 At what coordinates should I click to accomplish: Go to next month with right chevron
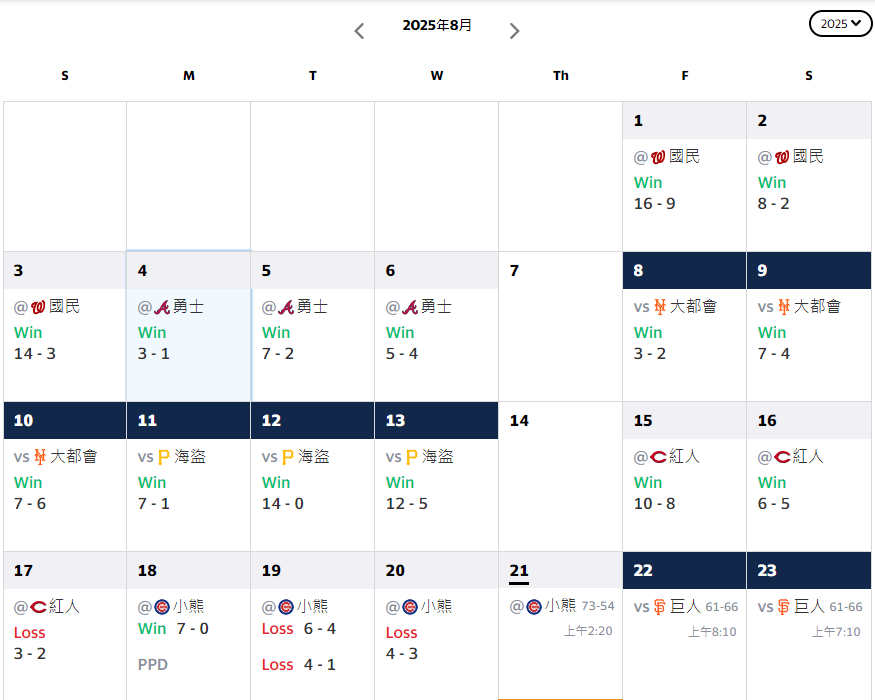click(x=514, y=31)
